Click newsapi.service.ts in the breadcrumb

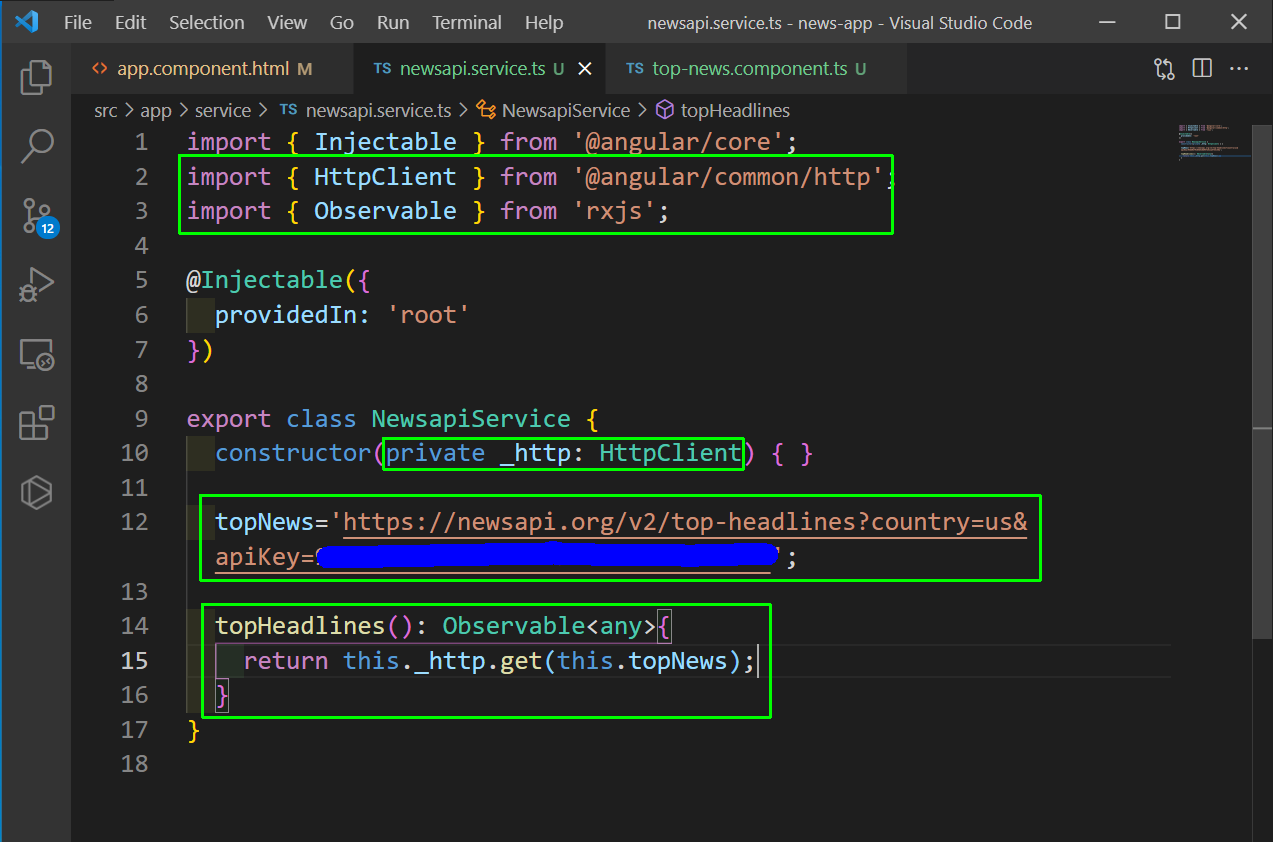pyautogui.click(x=378, y=111)
